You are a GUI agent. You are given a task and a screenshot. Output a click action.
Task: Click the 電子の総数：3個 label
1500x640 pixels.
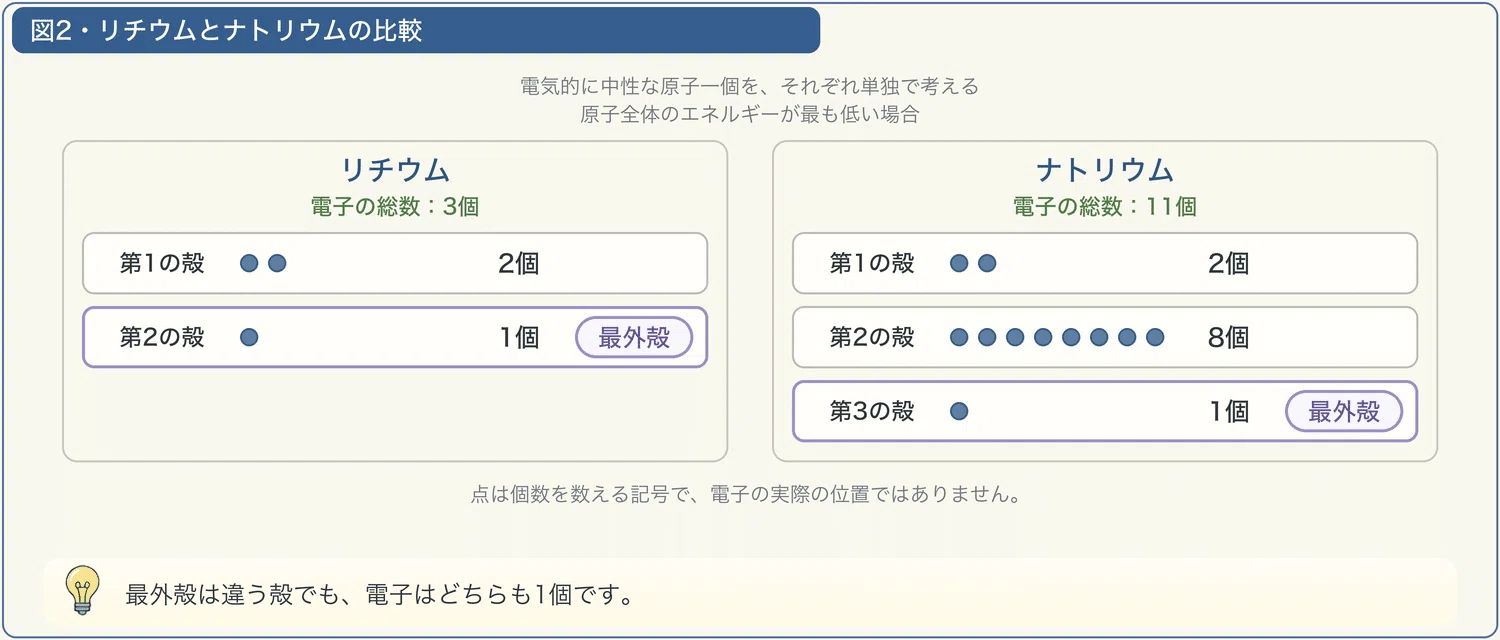tap(395, 207)
